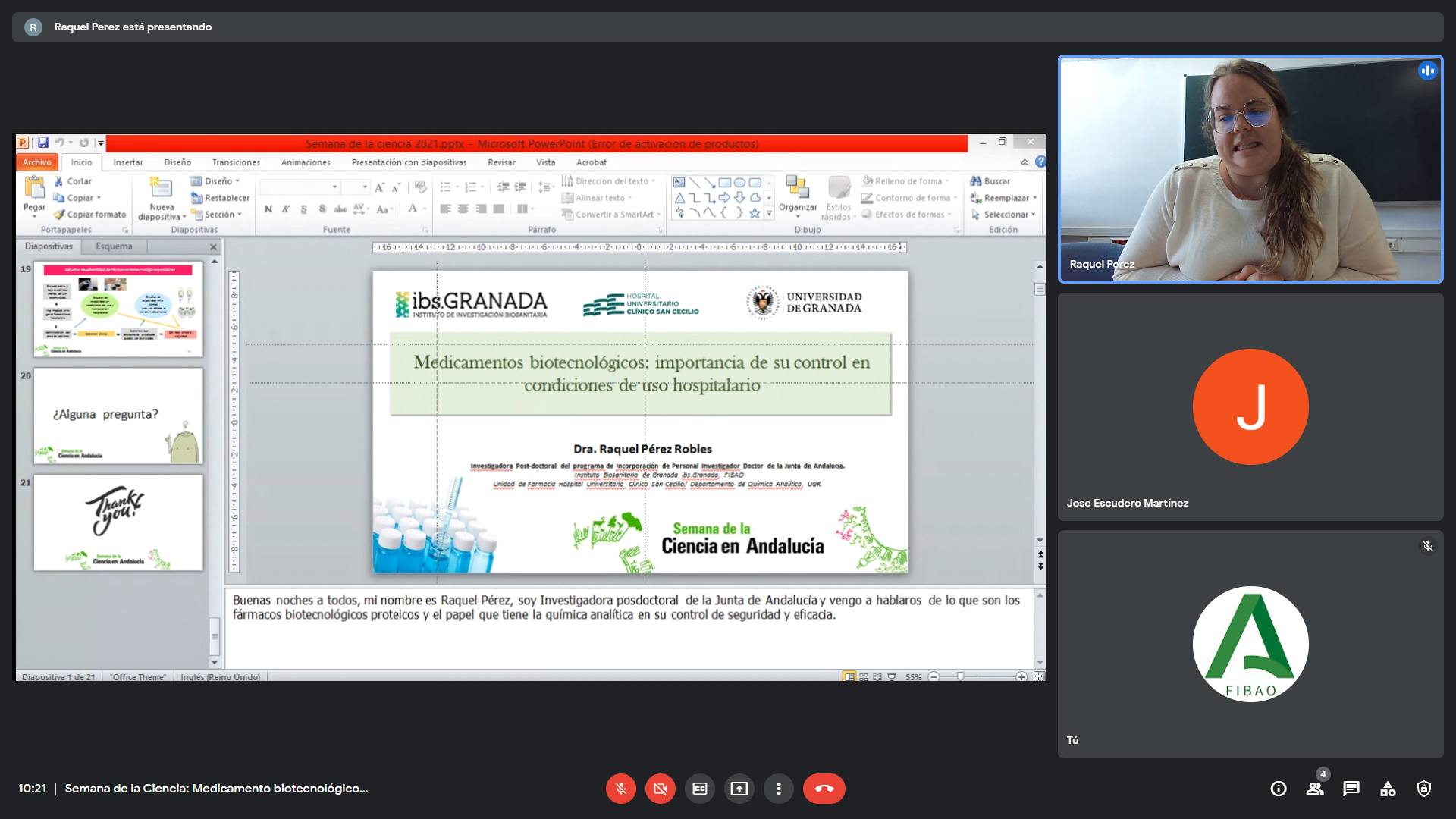Viewport: 1456px width, 819px height.
Task: Open PowerPoint help question mark
Action: (1040, 162)
